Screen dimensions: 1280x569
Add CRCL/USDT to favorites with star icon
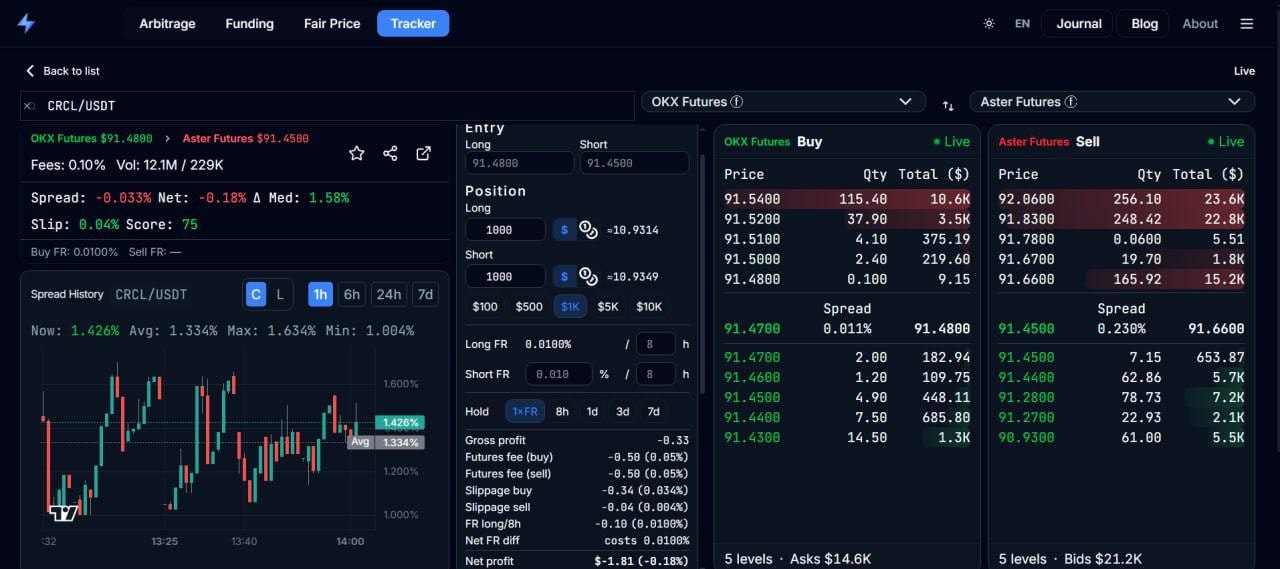tap(356, 153)
